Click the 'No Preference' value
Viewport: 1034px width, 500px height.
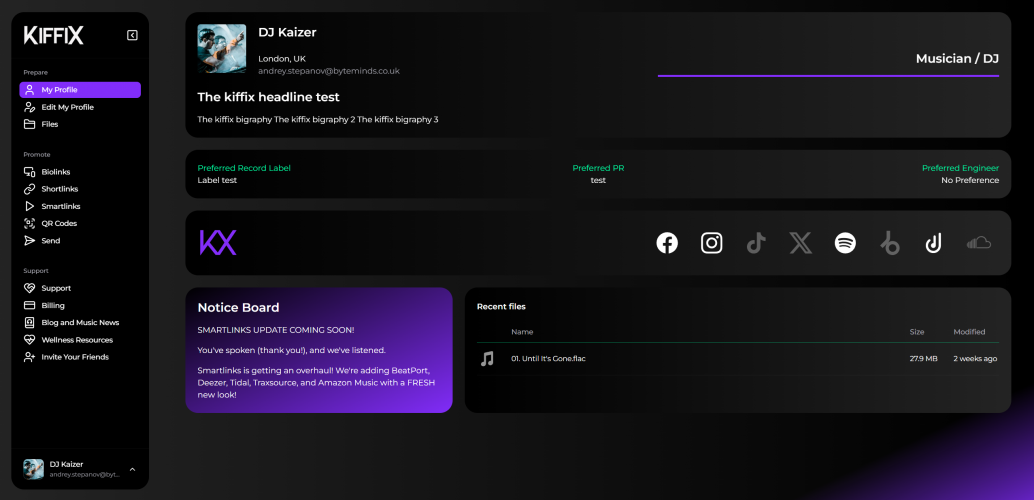coord(970,180)
